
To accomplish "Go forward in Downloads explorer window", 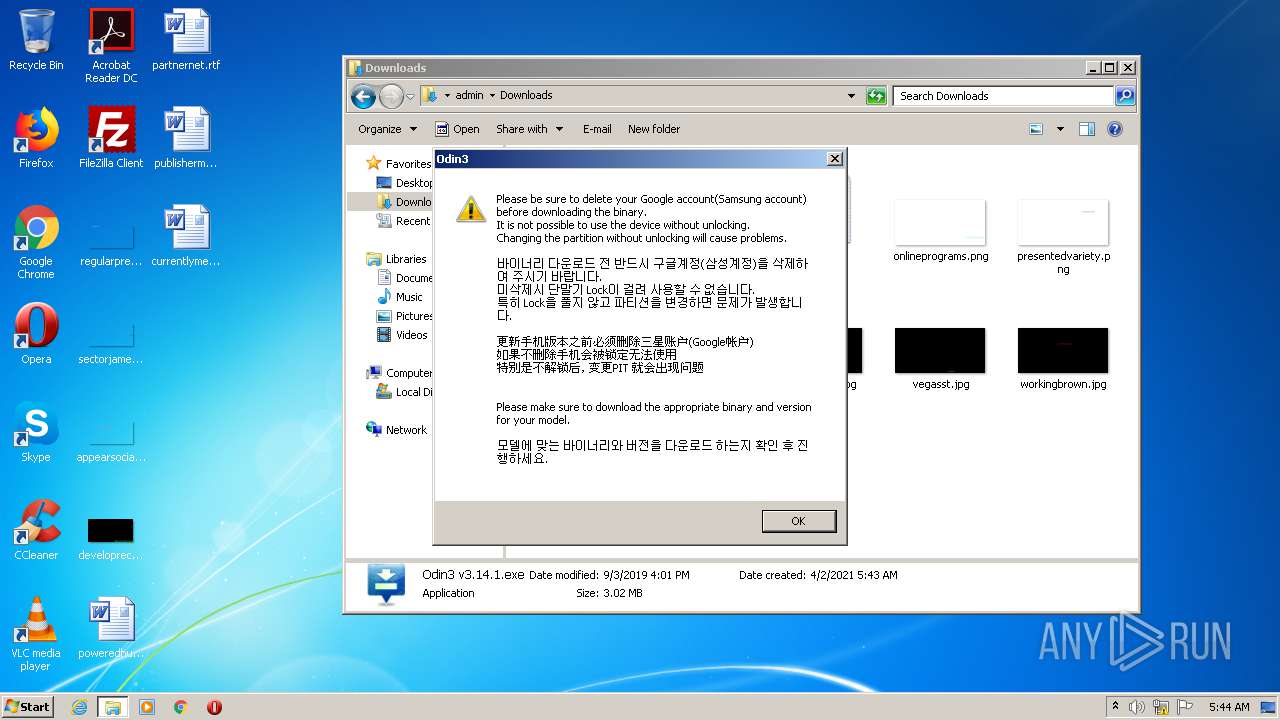I will (391, 96).
